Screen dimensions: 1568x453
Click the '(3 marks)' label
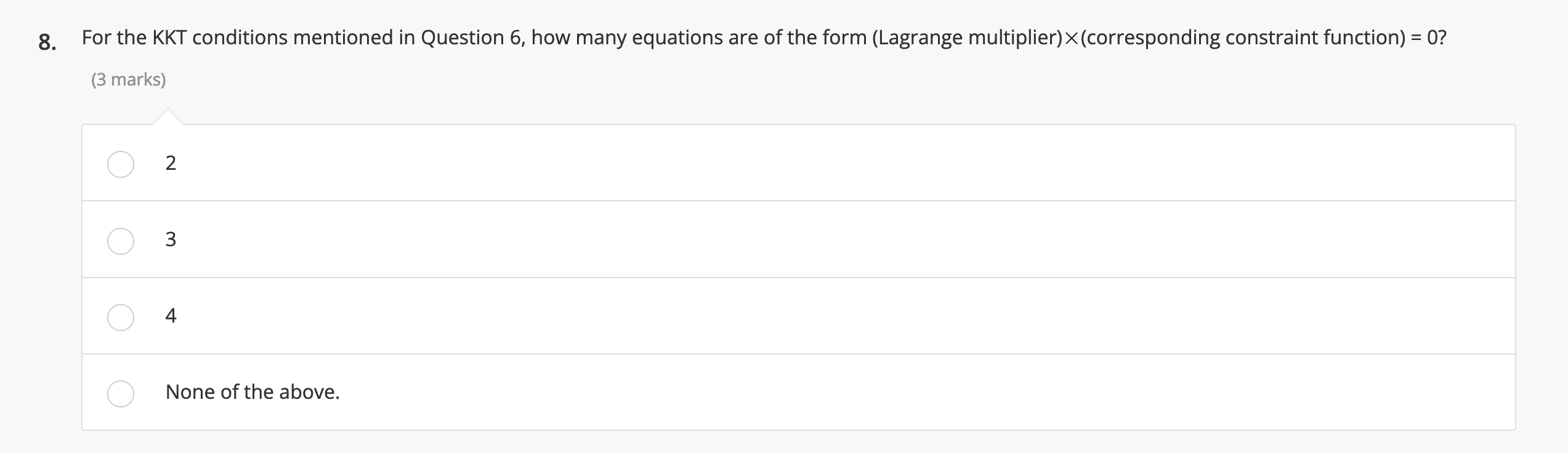[x=128, y=79]
